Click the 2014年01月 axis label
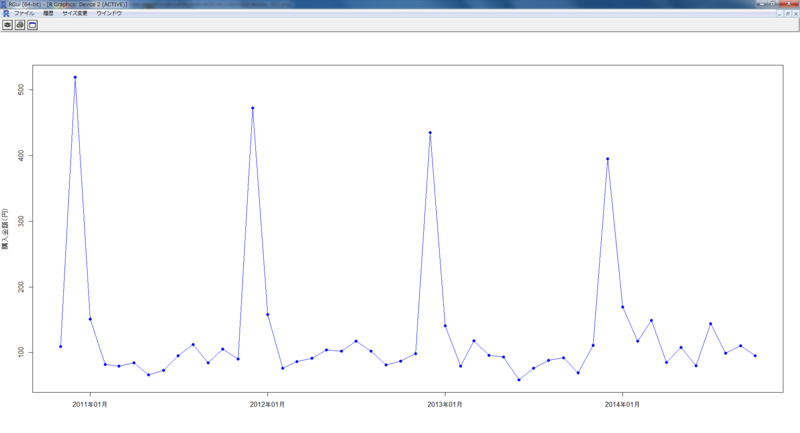 tap(622, 404)
